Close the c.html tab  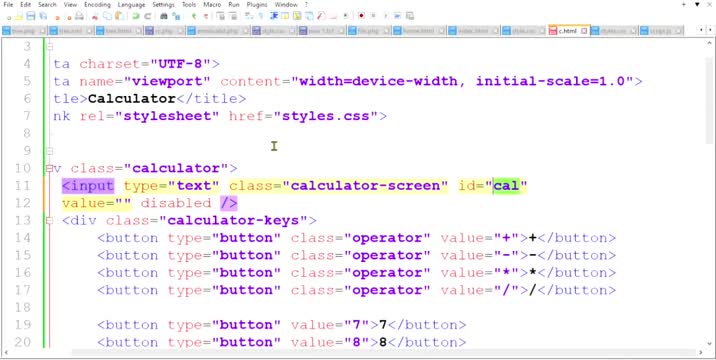[584, 31]
